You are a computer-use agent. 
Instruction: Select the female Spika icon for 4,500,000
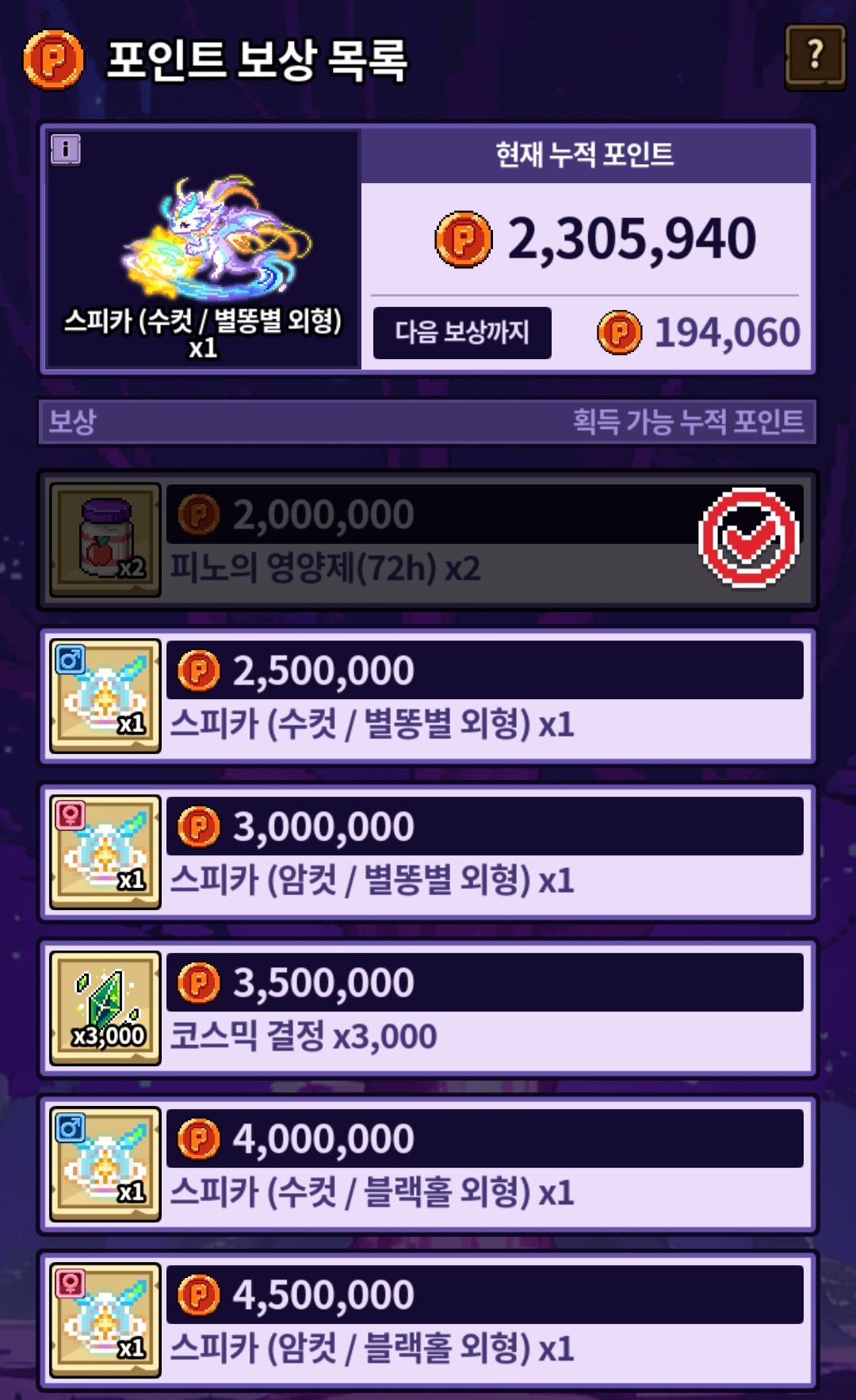point(105,1321)
